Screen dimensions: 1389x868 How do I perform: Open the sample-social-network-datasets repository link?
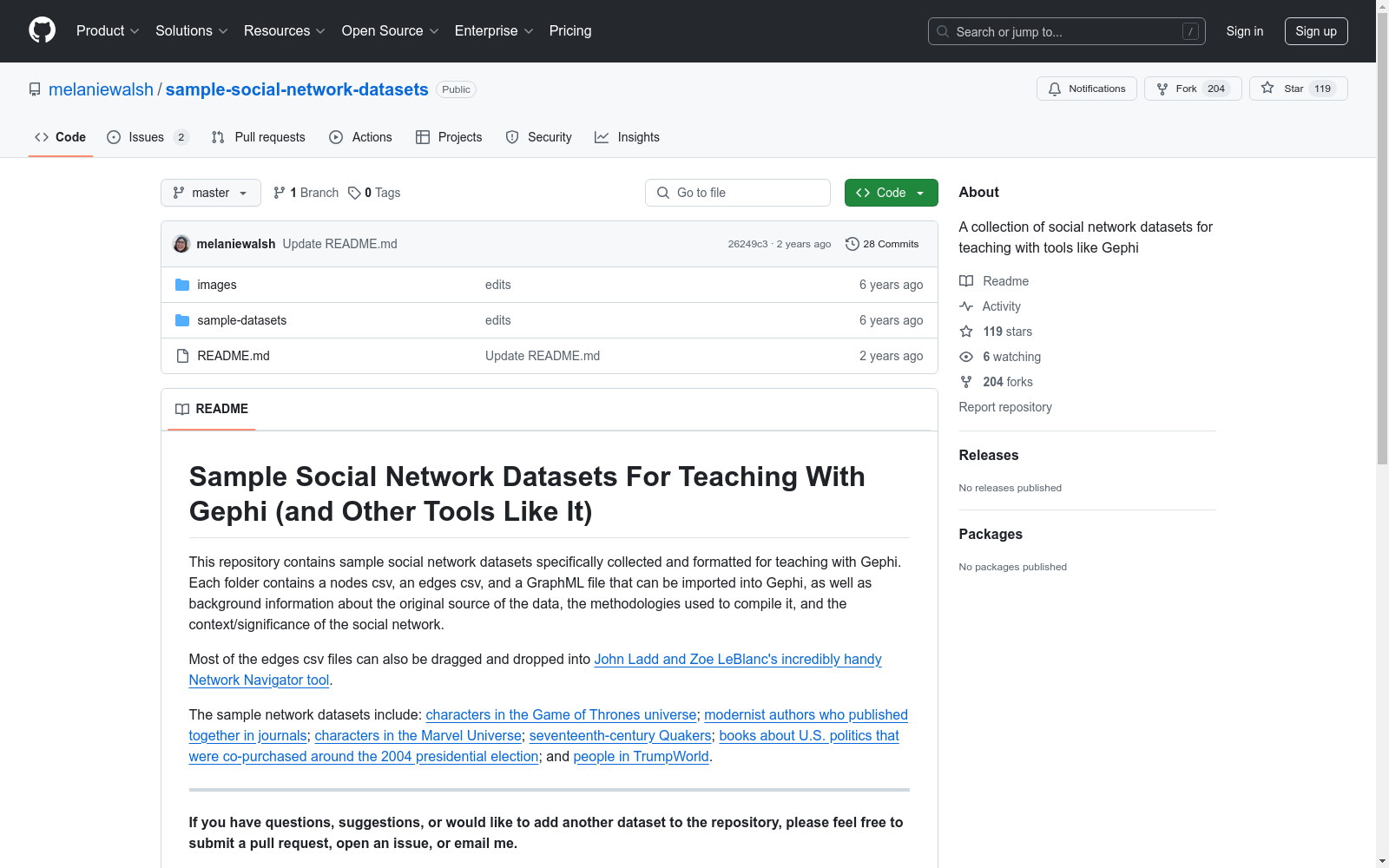point(297,89)
